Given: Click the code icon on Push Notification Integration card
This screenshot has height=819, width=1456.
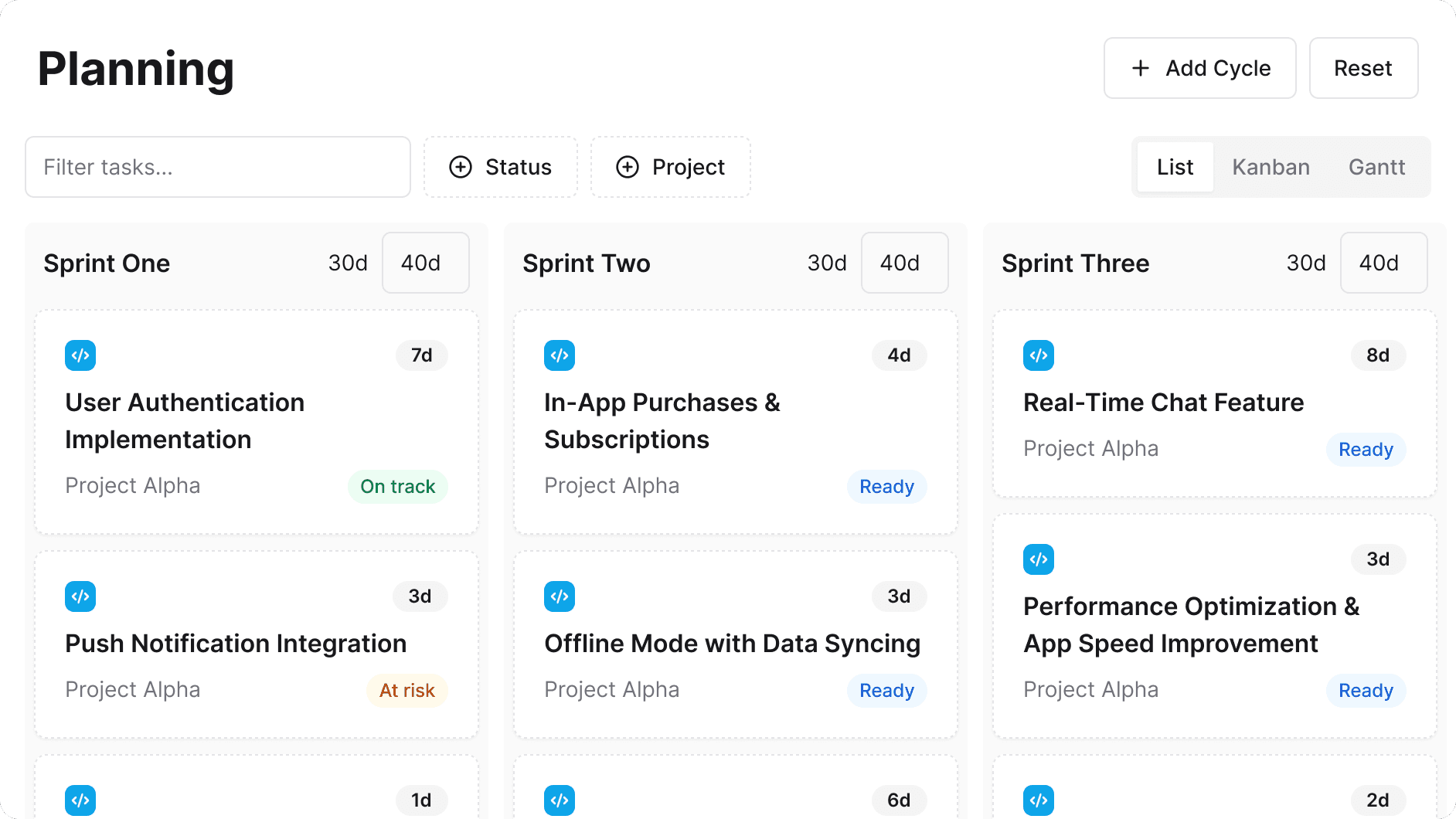Looking at the screenshot, I should tap(80, 596).
